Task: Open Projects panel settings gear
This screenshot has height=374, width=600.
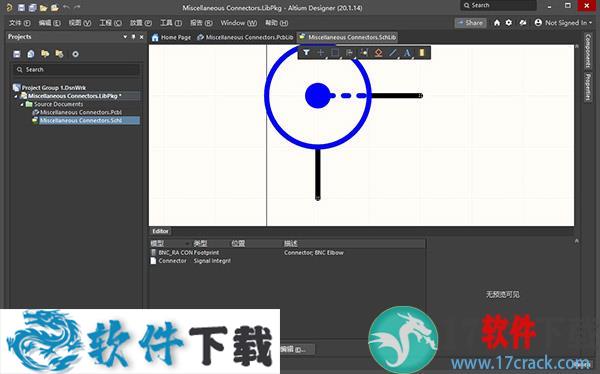Action: pyautogui.click(x=75, y=54)
